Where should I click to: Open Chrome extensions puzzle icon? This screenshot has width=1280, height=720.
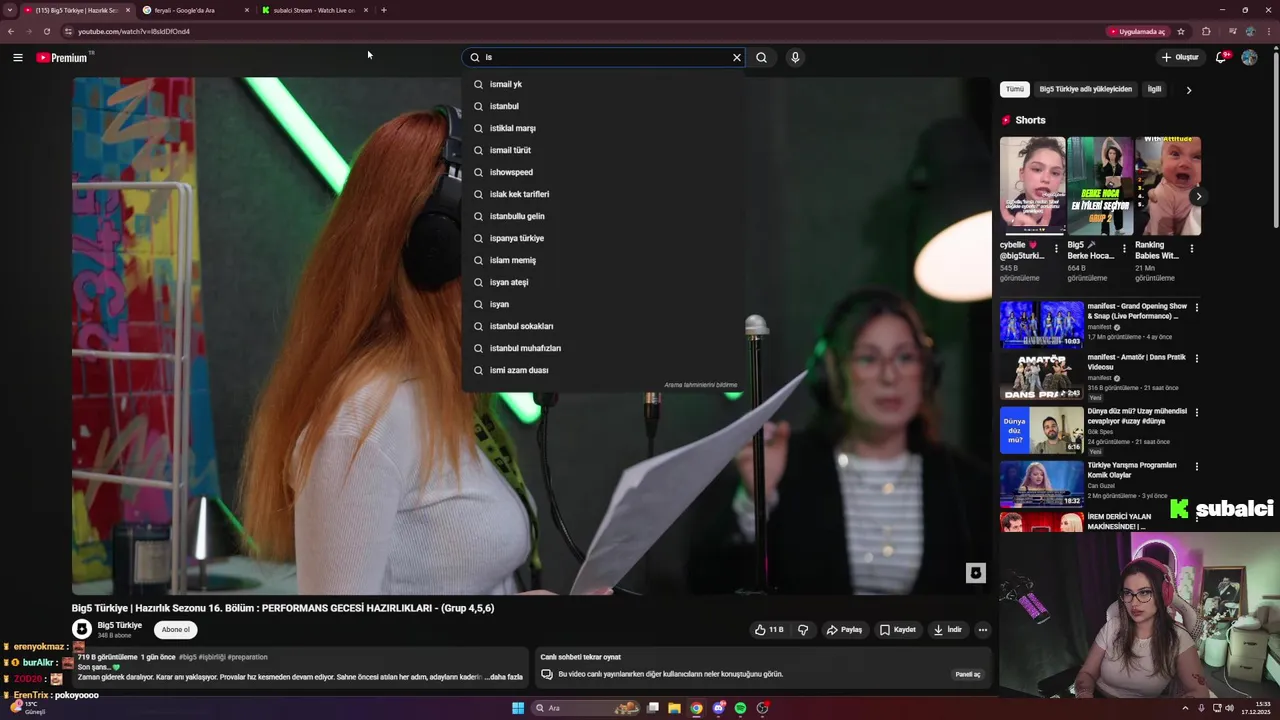(1206, 31)
